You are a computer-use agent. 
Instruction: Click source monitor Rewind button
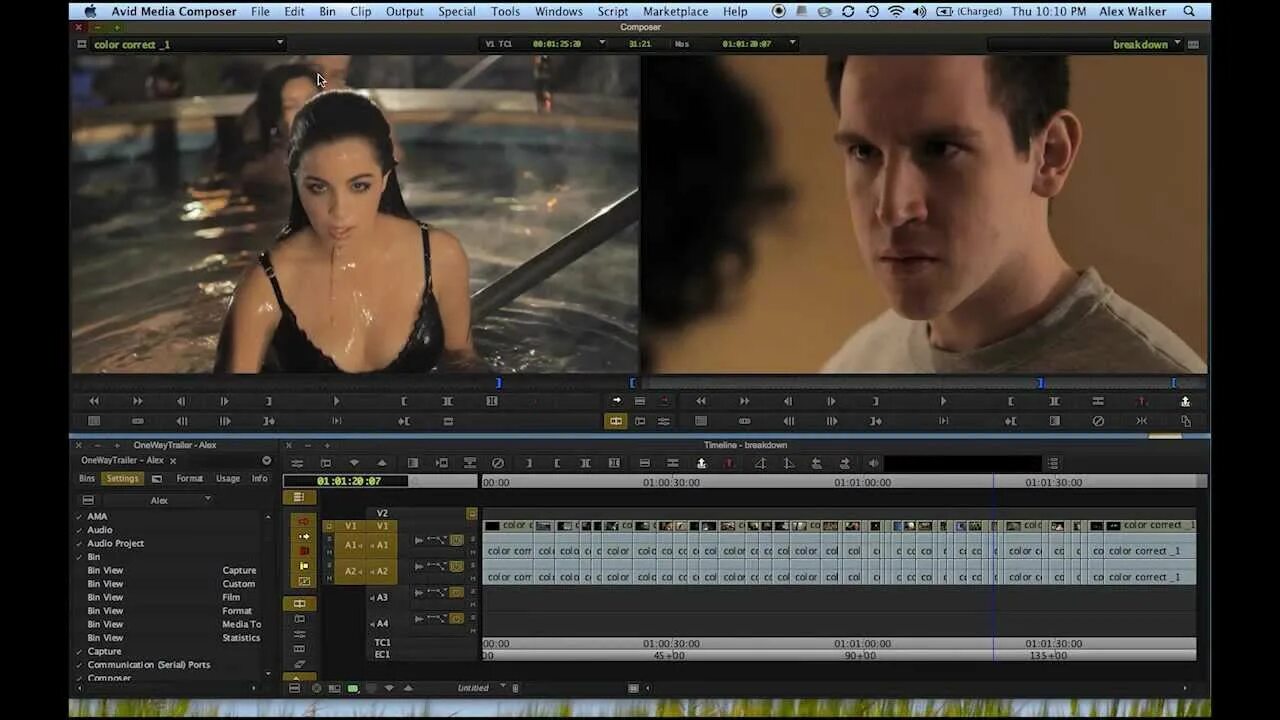[94, 401]
